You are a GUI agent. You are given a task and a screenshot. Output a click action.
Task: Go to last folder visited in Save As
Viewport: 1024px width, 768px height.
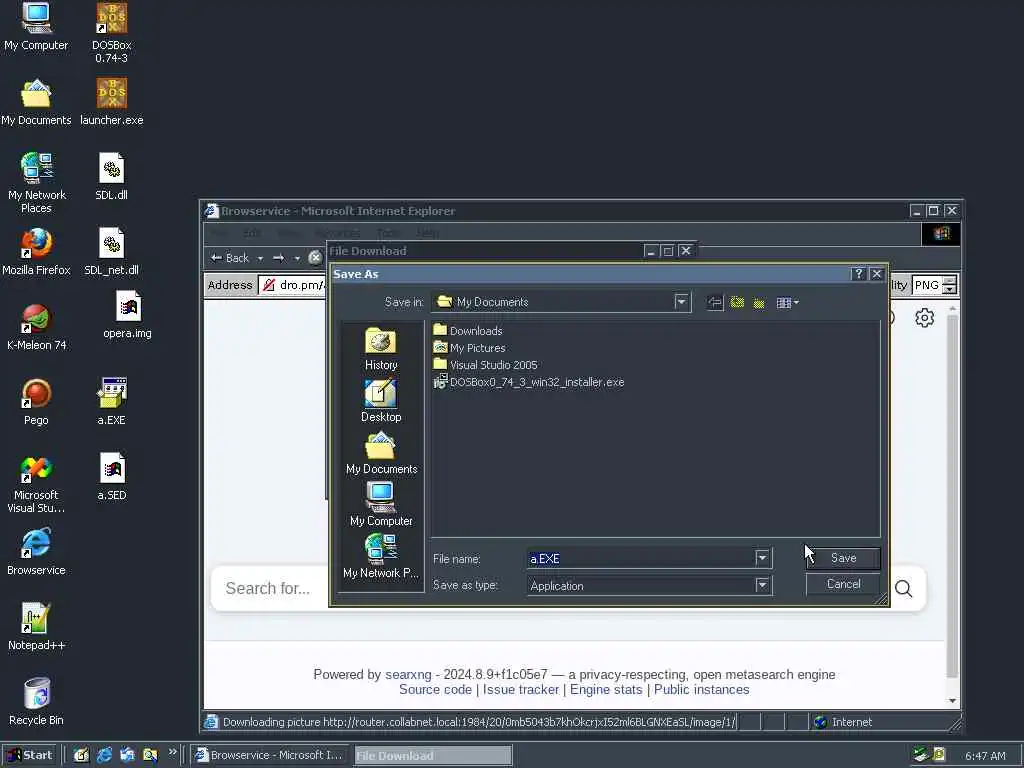click(715, 302)
